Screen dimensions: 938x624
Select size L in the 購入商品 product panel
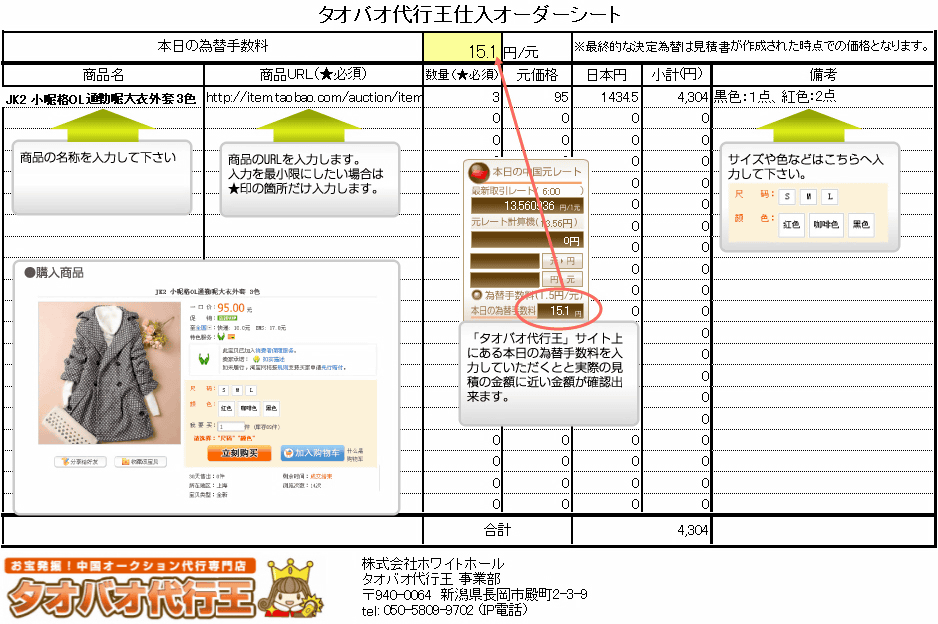click(251, 390)
